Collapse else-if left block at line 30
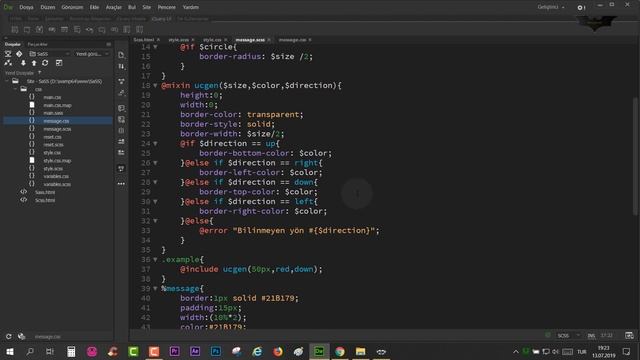640x360 pixels. pos(156,202)
